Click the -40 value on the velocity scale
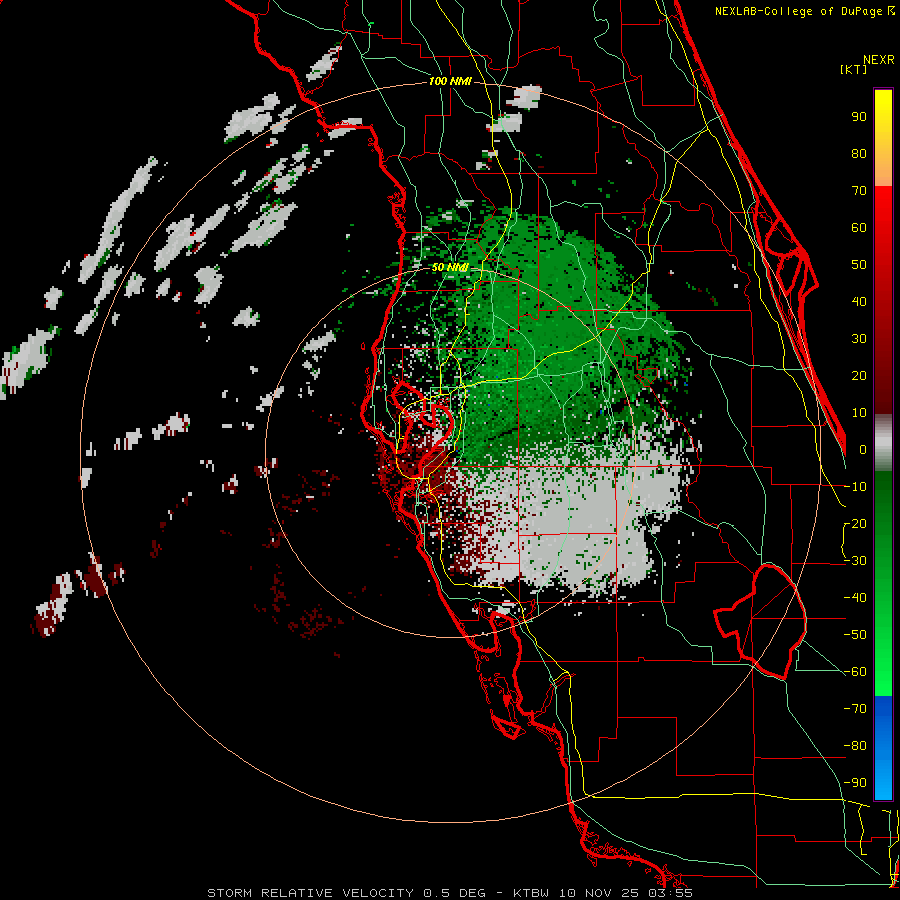The height and width of the screenshot is (900, 900). (x=855, y=598)
